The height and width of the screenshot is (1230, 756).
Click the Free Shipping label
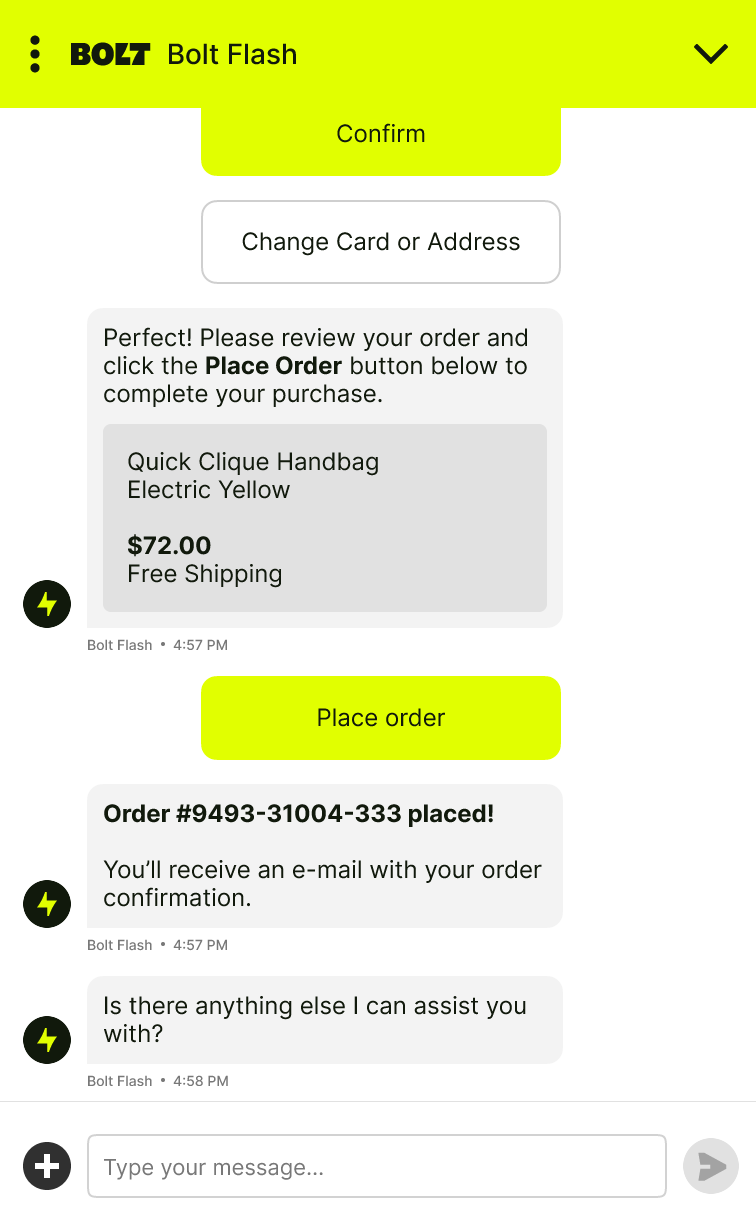coord(204,574)
